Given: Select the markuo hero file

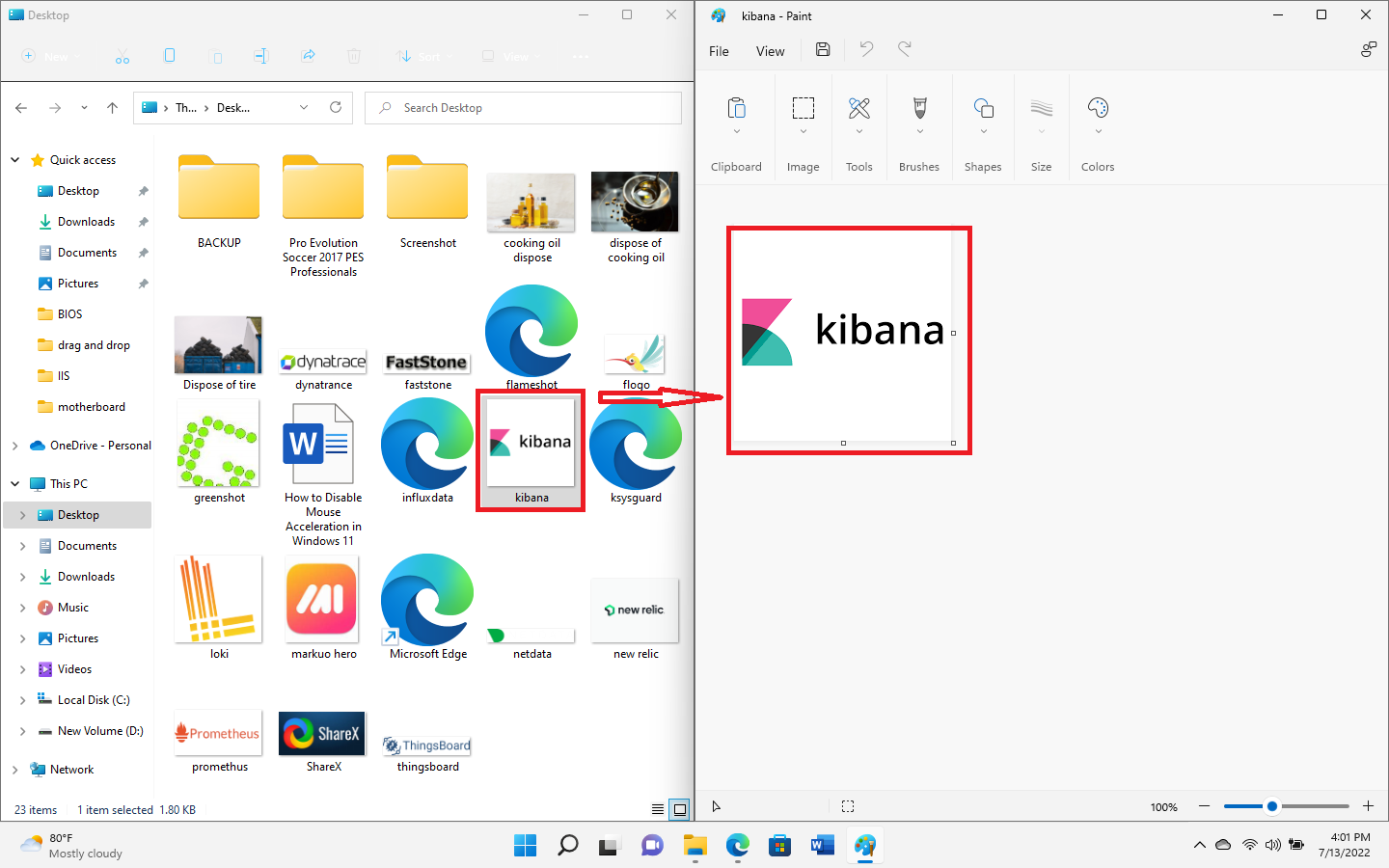Looking at the screenshot, I should 323,600.
